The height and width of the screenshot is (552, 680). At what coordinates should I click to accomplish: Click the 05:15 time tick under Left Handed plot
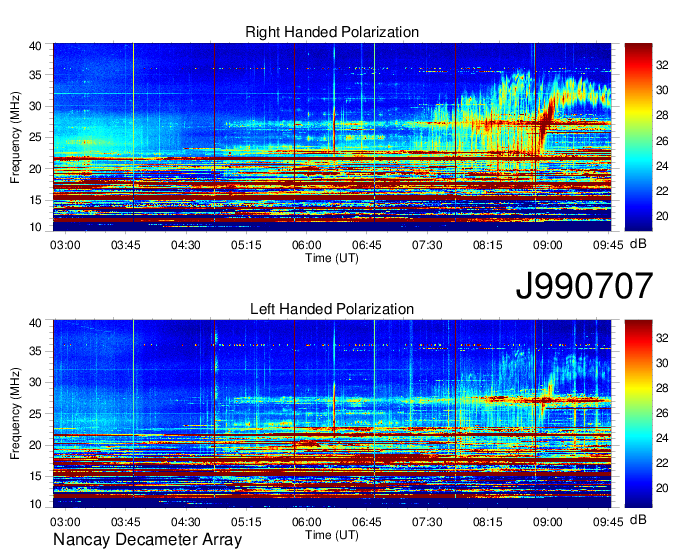pyautogui.click(x=246, y=522)
